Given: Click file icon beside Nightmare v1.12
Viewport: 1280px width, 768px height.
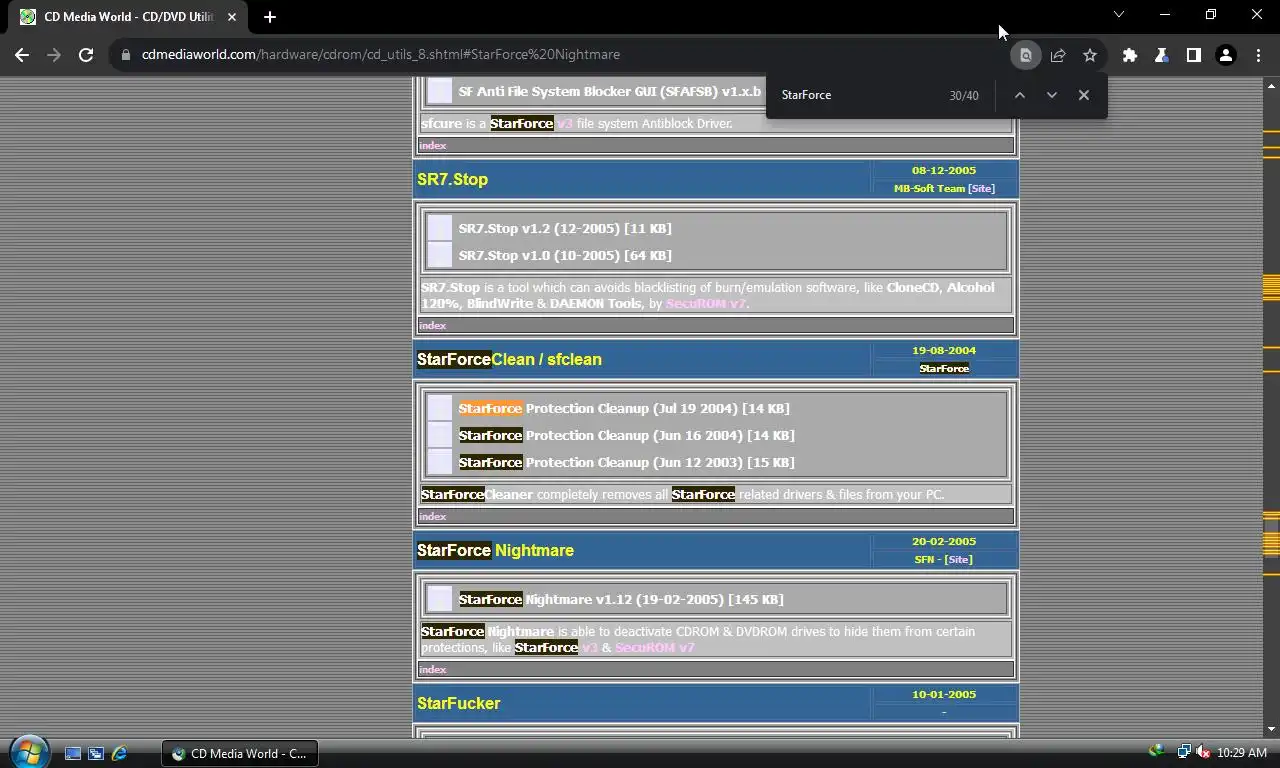Looking at the screenshot, I should click(x=440, y=599).
